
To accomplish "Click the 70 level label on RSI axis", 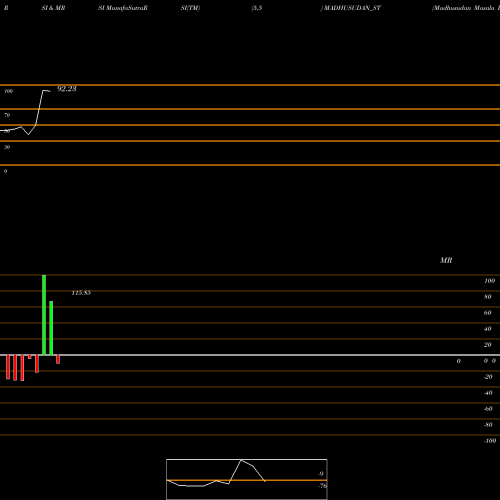I will point(7,115).
